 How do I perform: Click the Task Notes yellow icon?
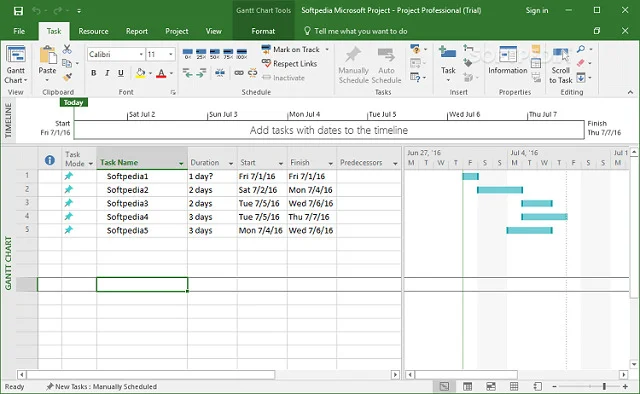tap(536, 49)
